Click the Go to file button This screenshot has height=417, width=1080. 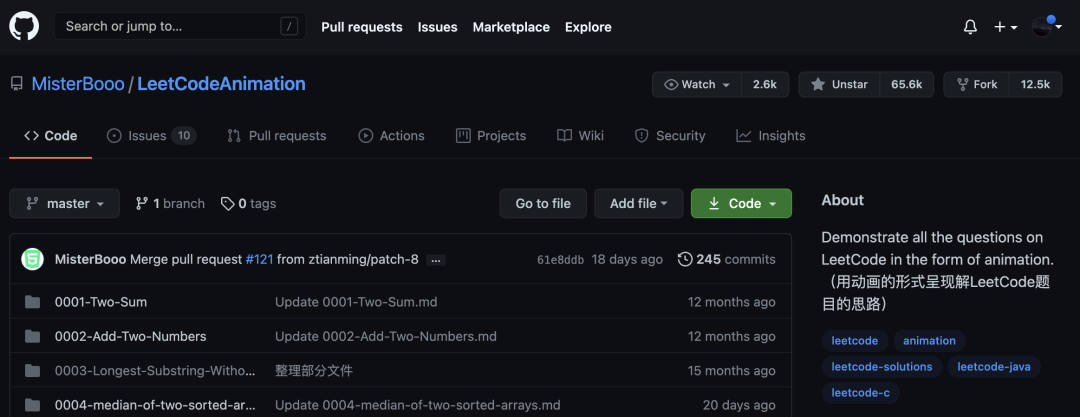(x=543, y=203)
